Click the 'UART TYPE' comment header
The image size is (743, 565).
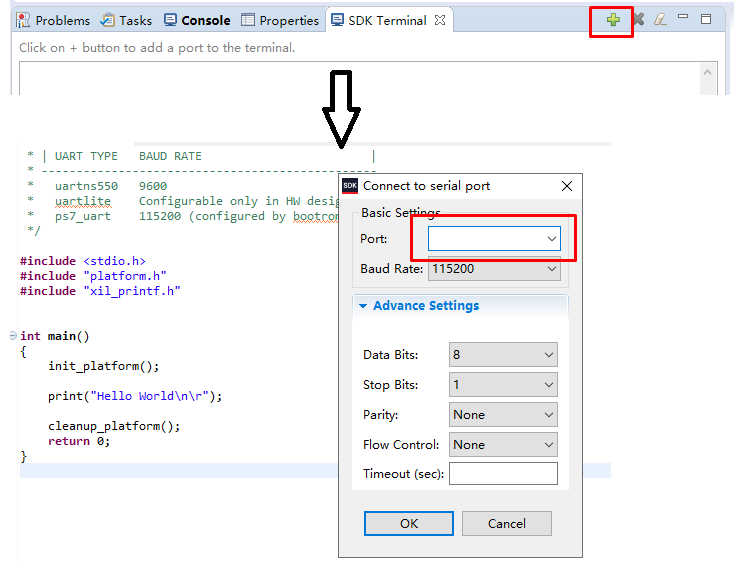[86, 156]
